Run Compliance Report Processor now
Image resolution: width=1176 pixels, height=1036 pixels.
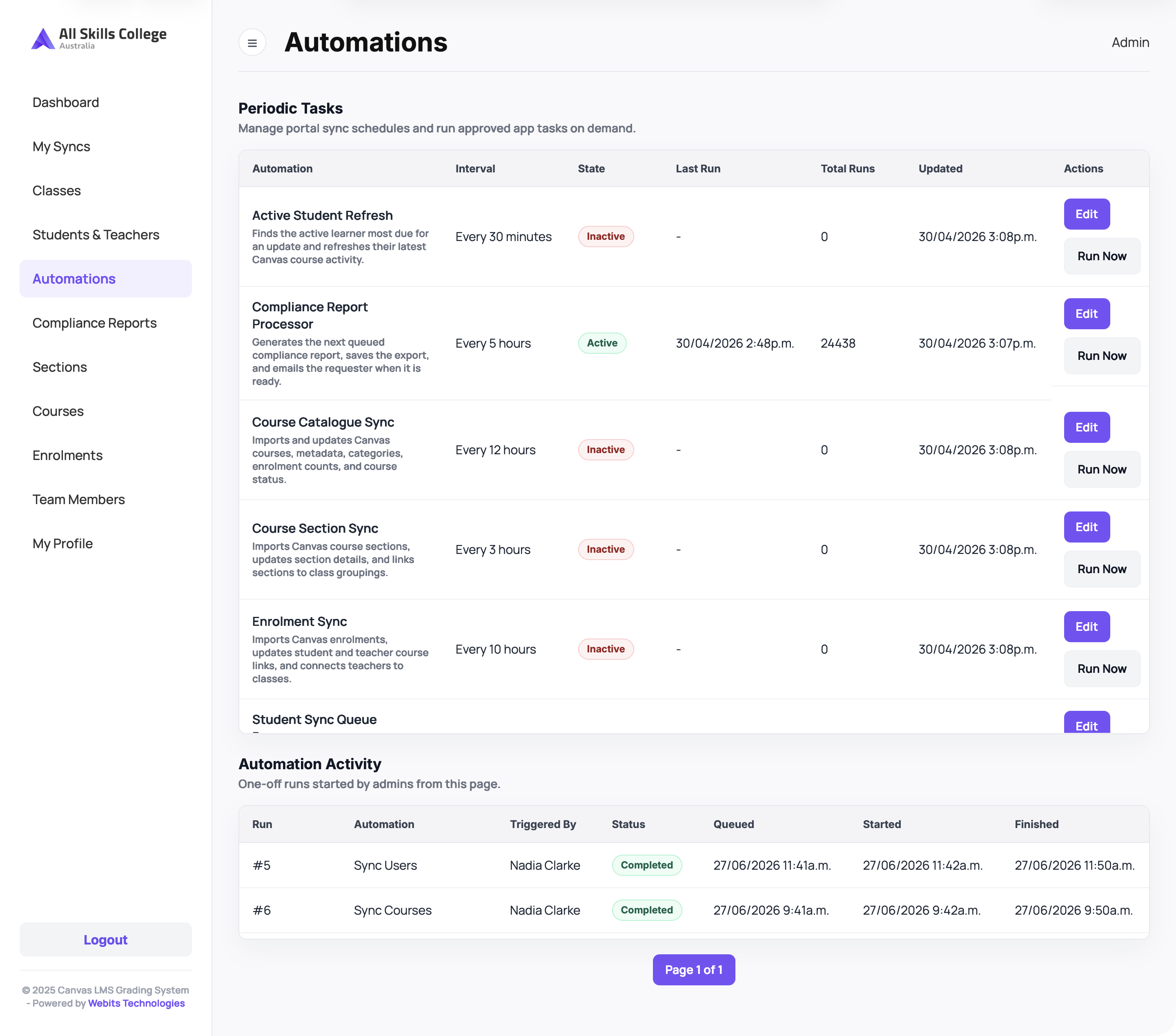pyautogui.click(x=1102, y=356)
